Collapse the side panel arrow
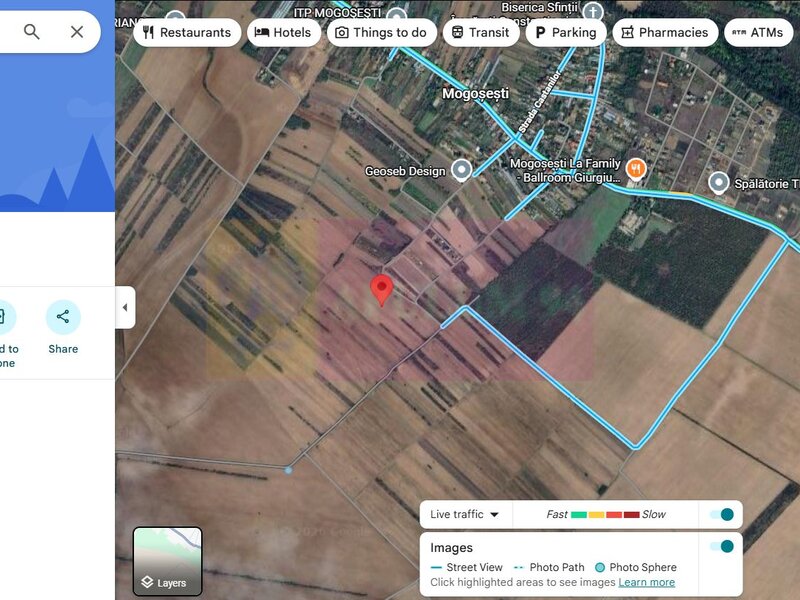The width and height of the screenshot is (800, 600). pos(125,307)
